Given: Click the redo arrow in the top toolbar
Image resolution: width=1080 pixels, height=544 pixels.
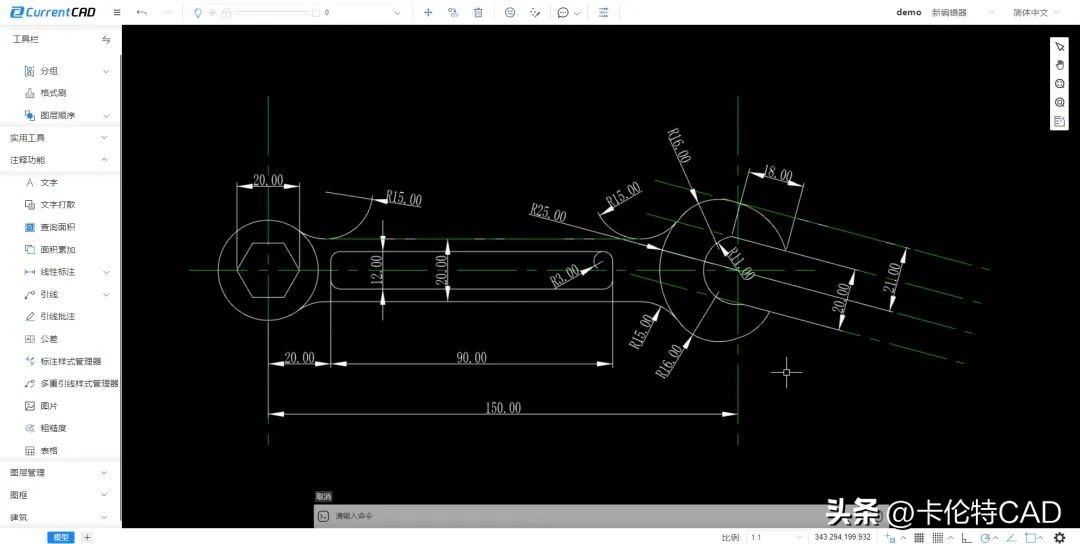Looking at the screenshot, I should tap(166, 12).
